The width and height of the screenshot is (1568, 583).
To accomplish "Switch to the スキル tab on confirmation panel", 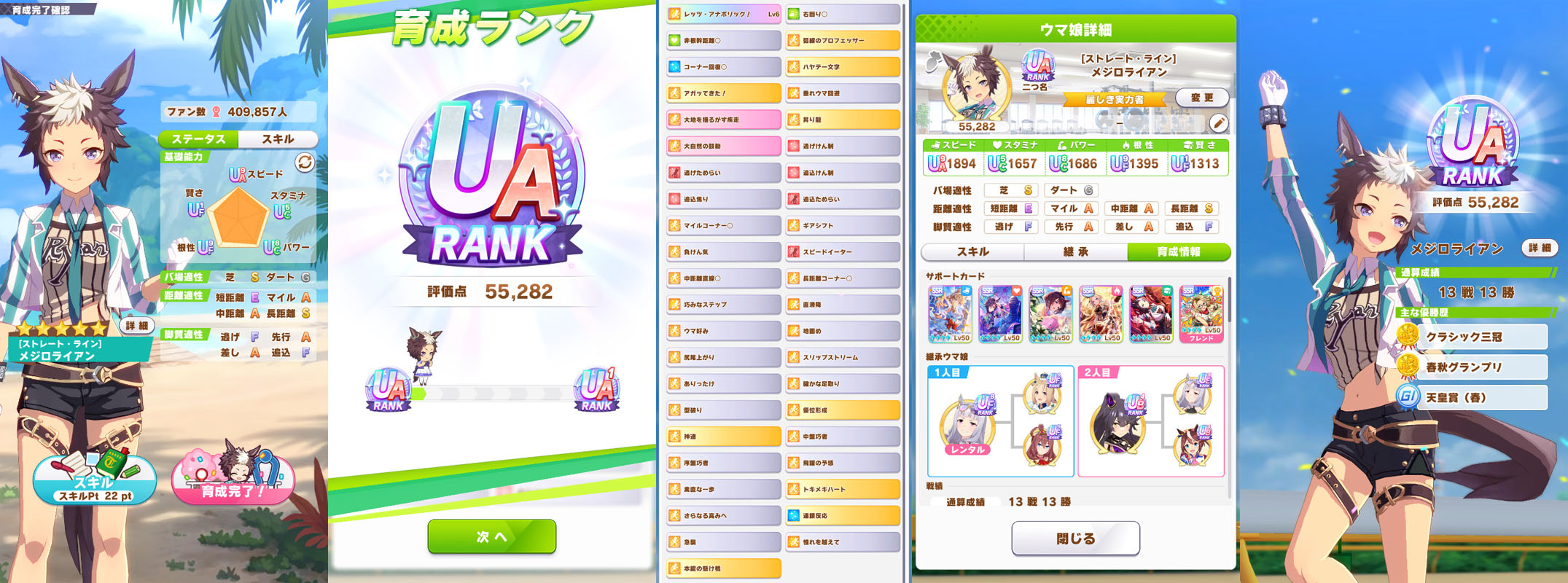I will pyautogui.click(x=278, y=139).
